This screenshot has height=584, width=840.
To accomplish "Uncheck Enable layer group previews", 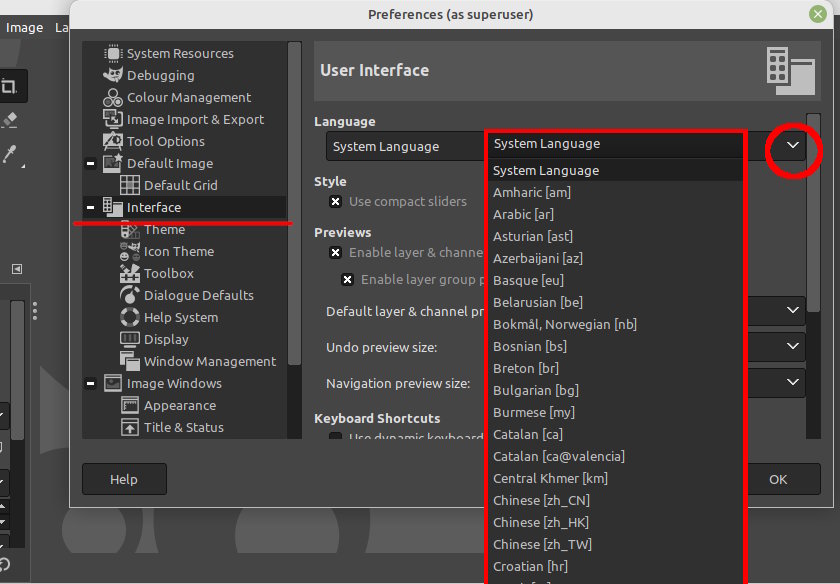I will click(x=348, y=280).
